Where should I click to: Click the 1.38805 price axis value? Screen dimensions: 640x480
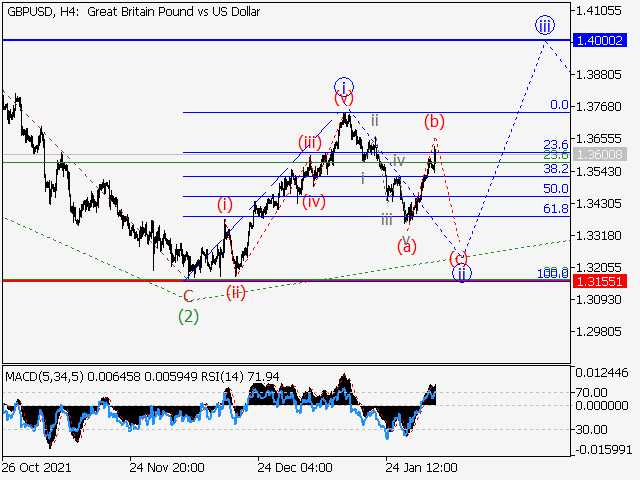[x=598, y=75]
